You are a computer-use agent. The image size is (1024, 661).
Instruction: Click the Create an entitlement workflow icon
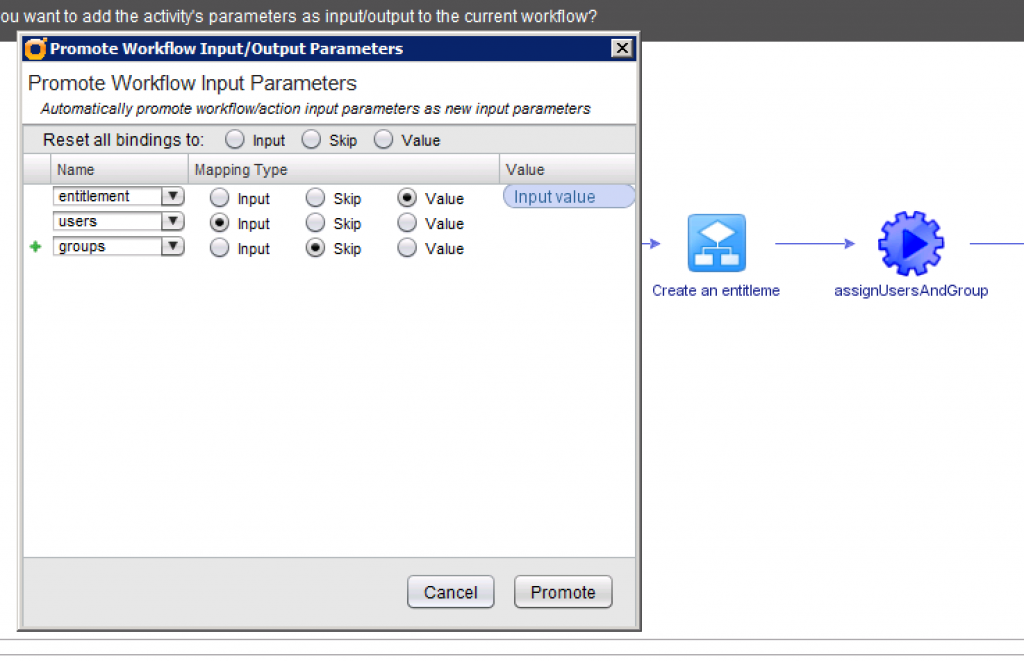click(x=716, y=243)
